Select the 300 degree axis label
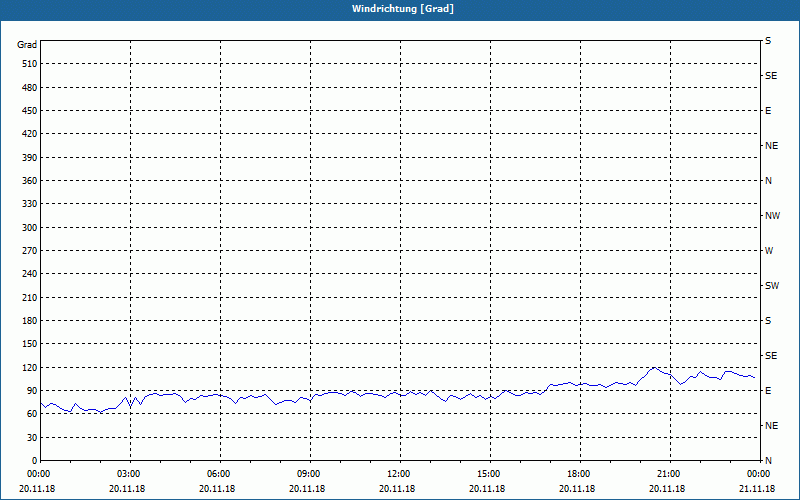The image size is (800, 500). coord(30,228)
